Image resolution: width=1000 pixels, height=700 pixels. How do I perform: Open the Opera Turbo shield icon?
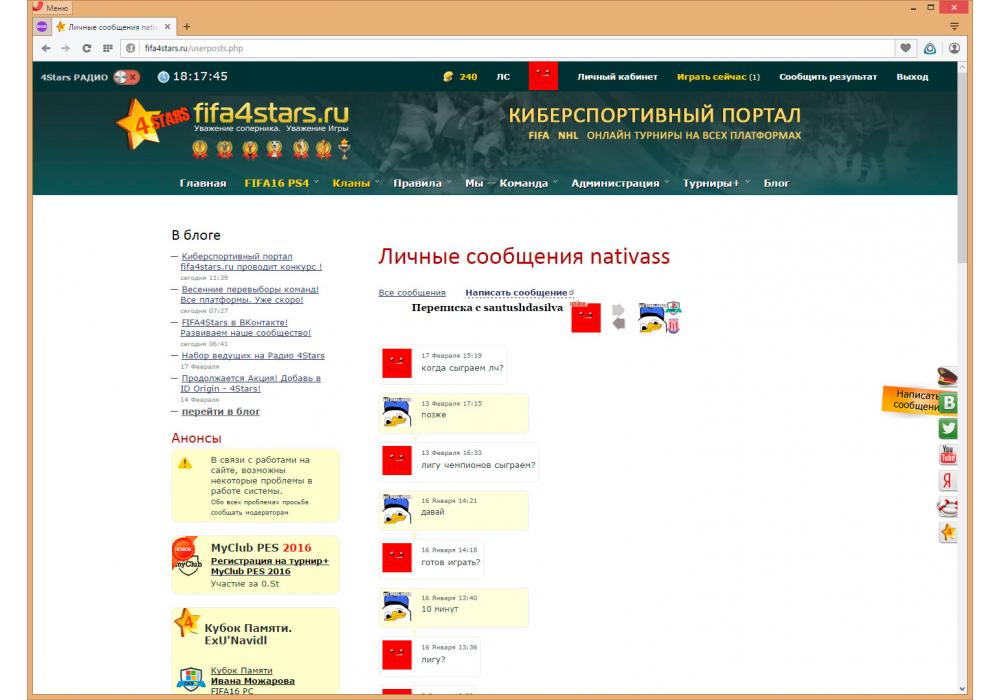point(930,48)
